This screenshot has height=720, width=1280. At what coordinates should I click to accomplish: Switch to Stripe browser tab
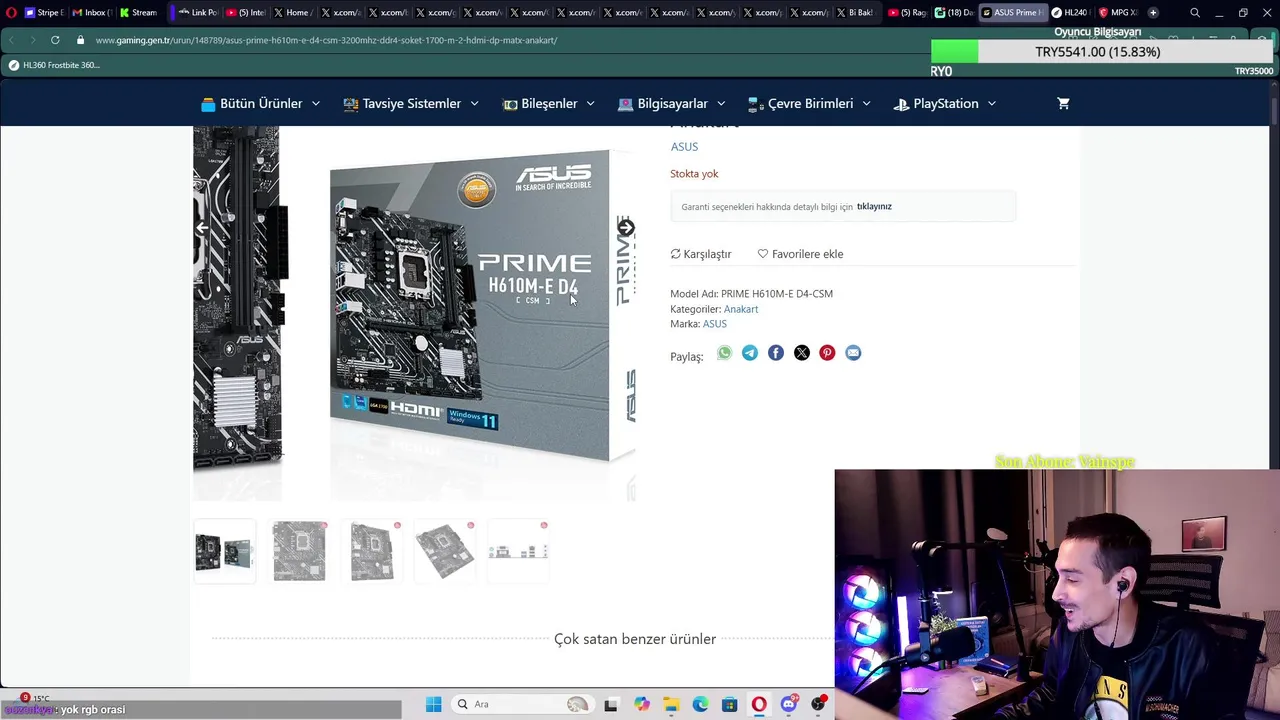tap(44, 13)
